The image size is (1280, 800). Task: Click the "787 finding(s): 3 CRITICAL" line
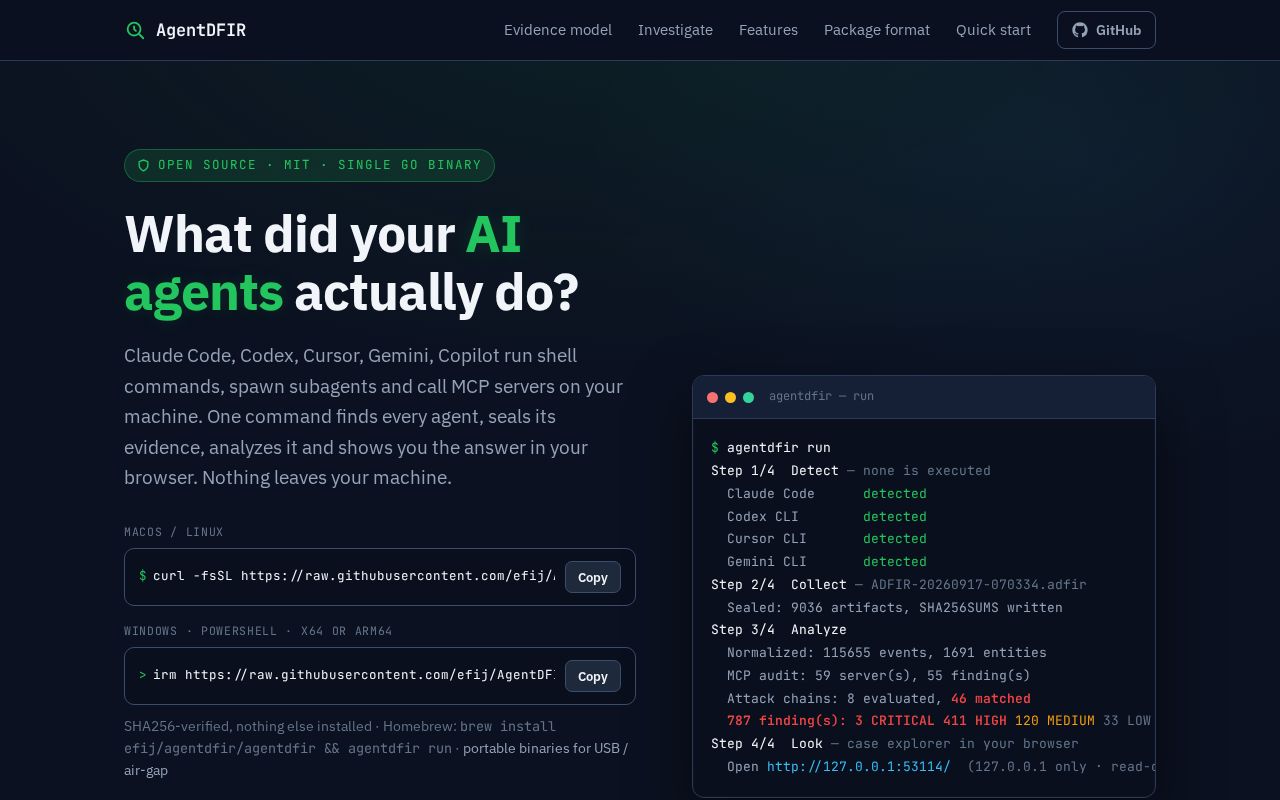click(x=939, y=720)
